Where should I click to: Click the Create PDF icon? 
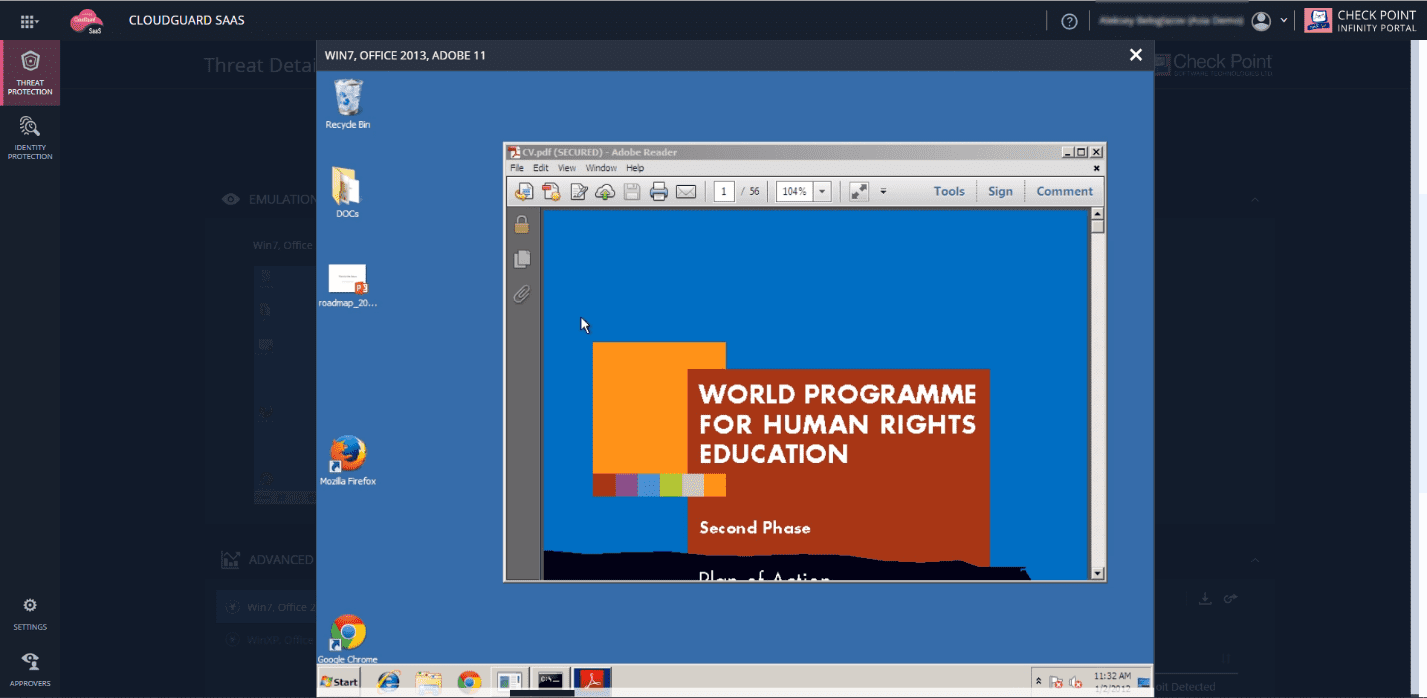551,192
